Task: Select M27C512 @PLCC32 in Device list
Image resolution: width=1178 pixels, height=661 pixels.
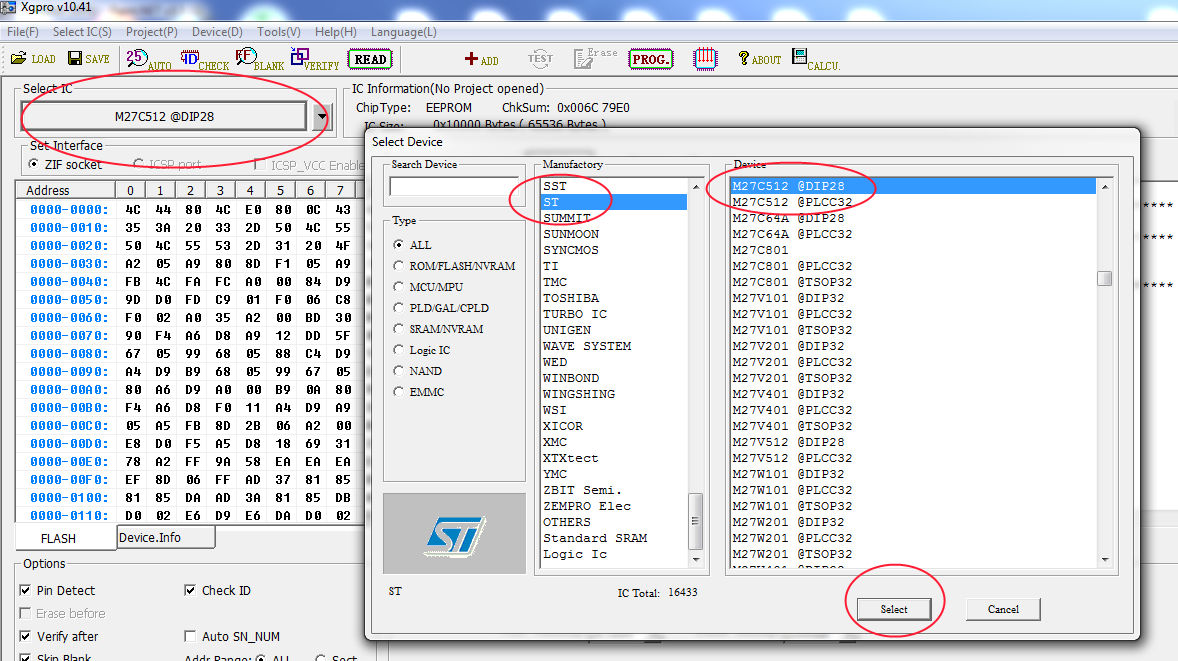Action: click(913, 202)
